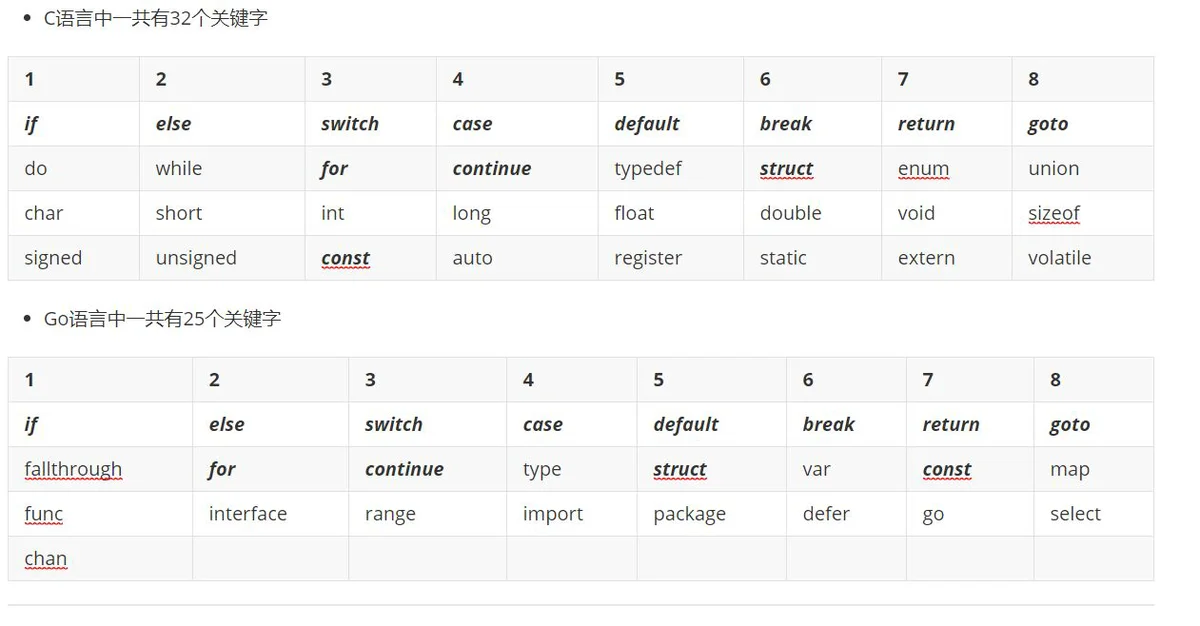
Task: Click the "extern" keyword cell
Action: click(926, 258)
